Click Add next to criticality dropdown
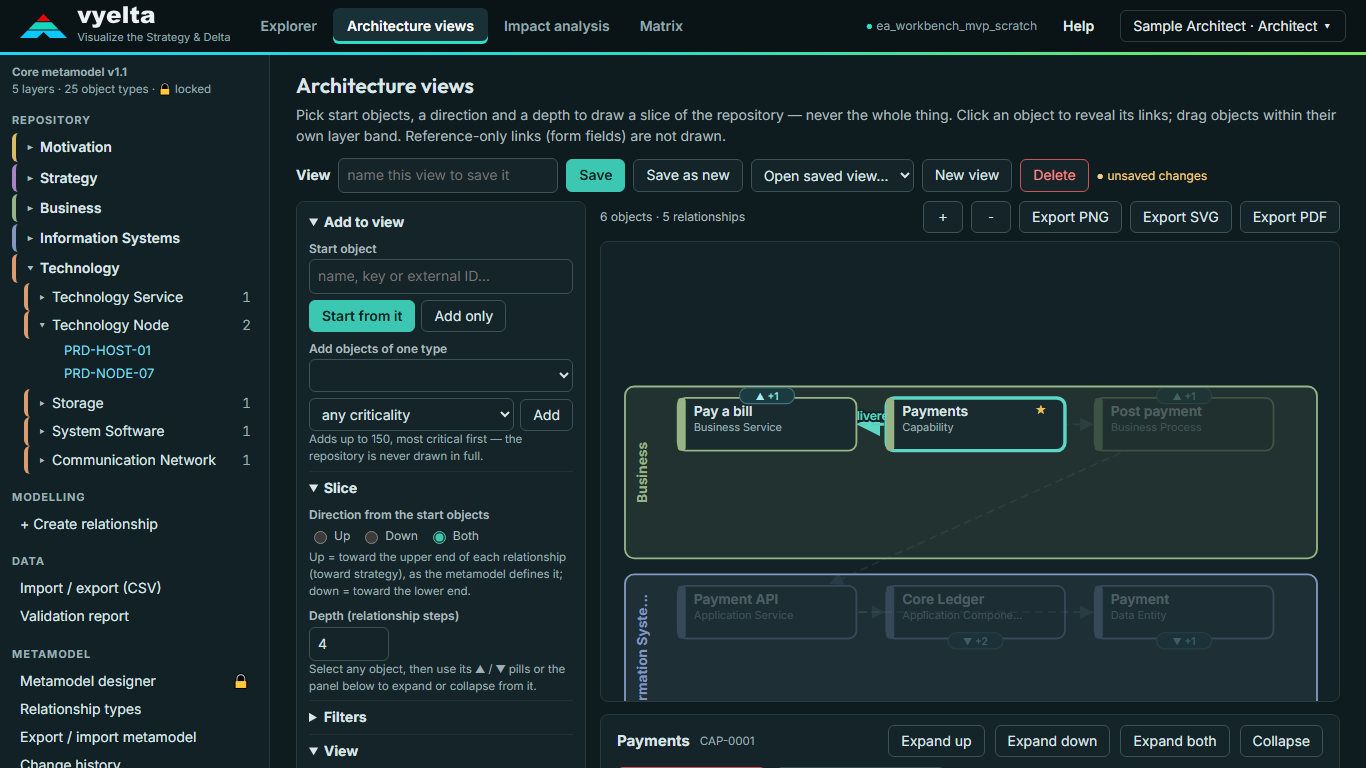 point(546,415)
